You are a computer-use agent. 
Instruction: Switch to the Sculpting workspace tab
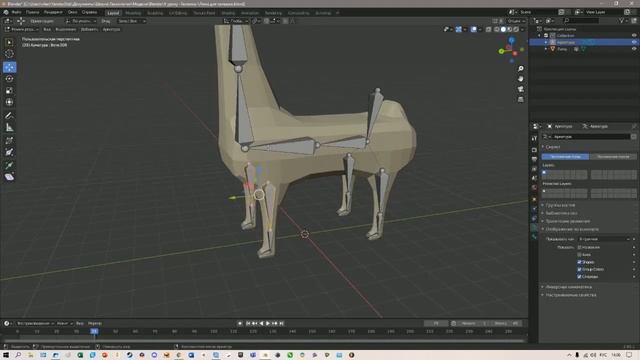[155, 13]
